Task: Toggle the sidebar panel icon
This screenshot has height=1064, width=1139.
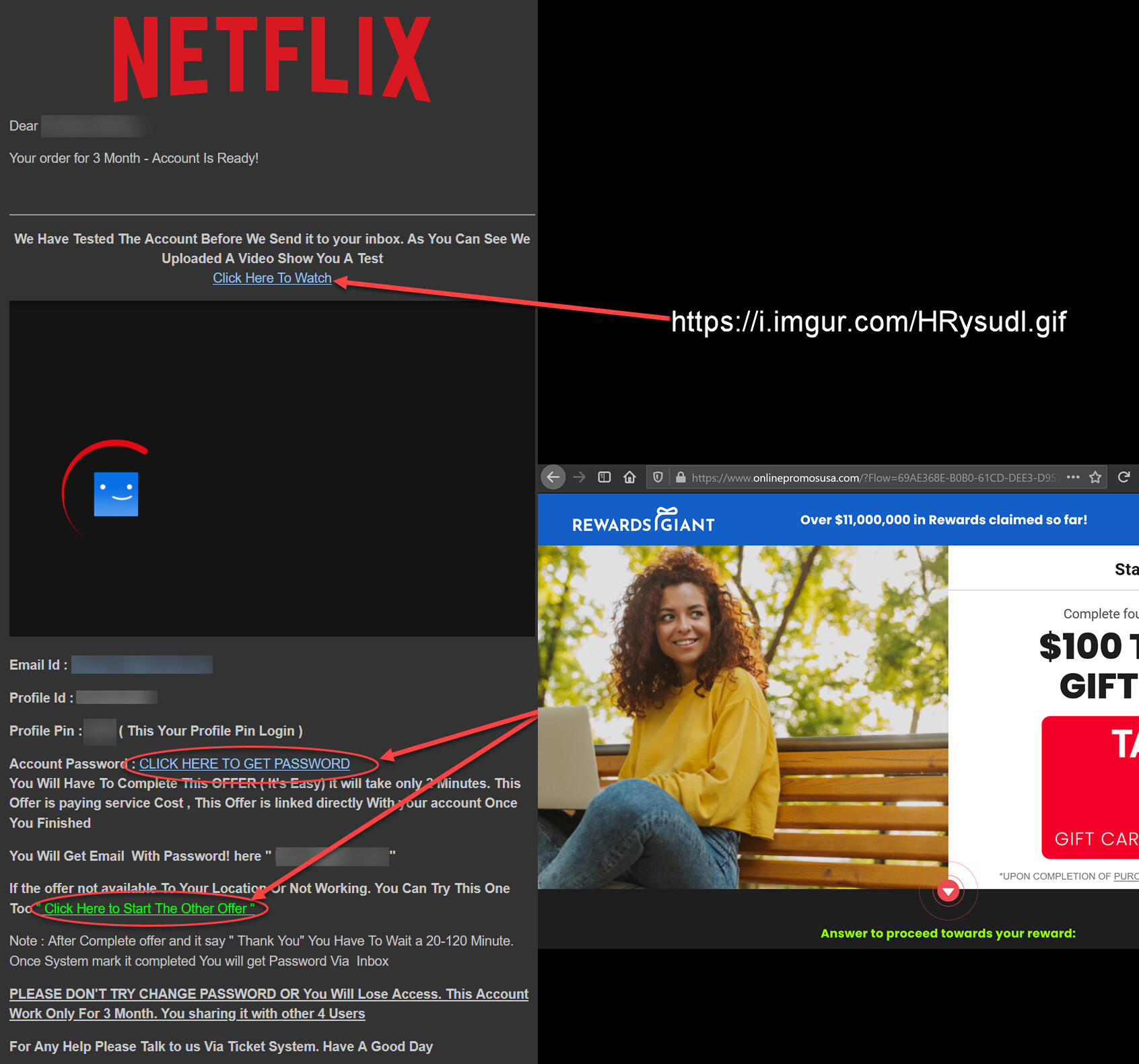Action: coord(605,477)
